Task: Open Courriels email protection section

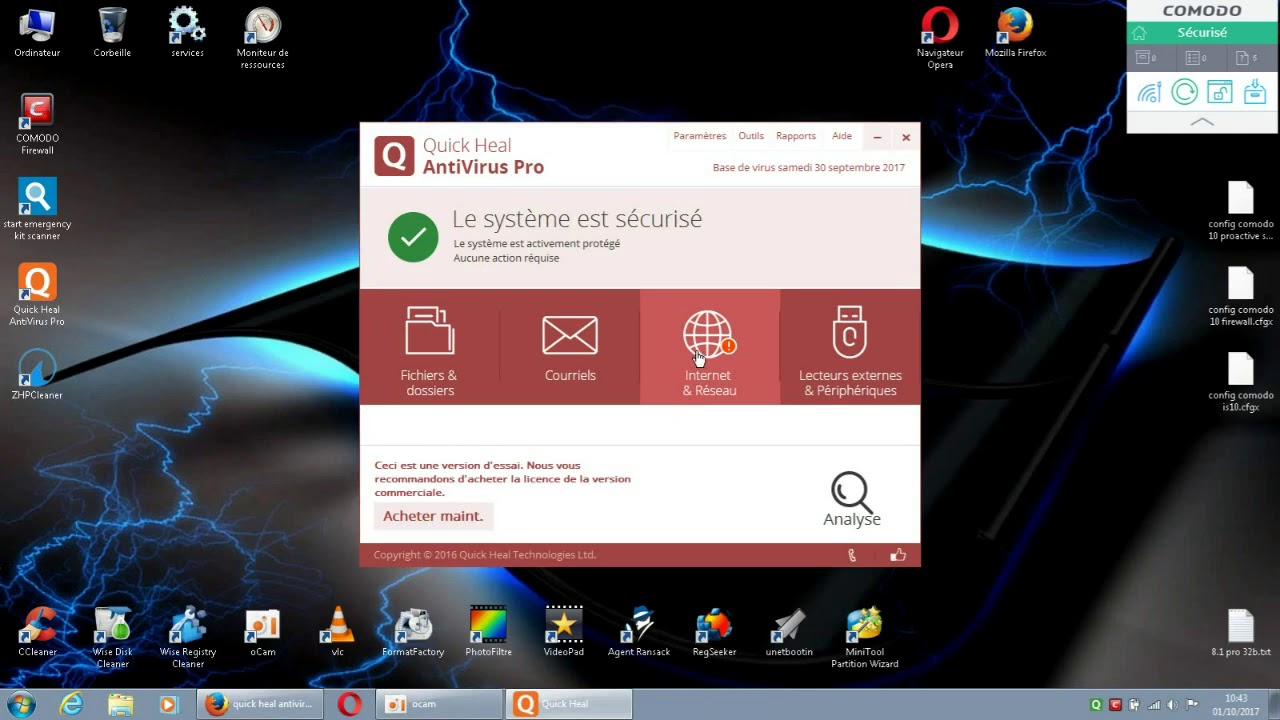Action: [x=570, y=348]
